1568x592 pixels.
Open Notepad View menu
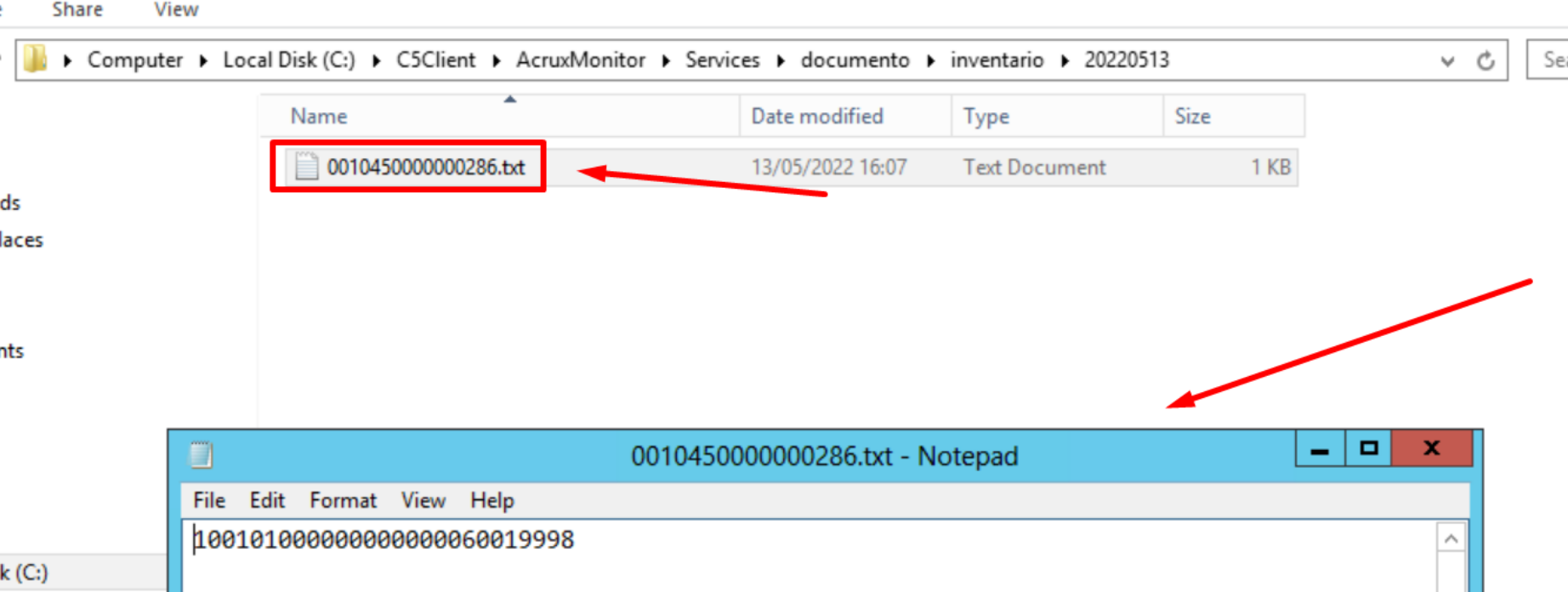[x=423, y=500]
